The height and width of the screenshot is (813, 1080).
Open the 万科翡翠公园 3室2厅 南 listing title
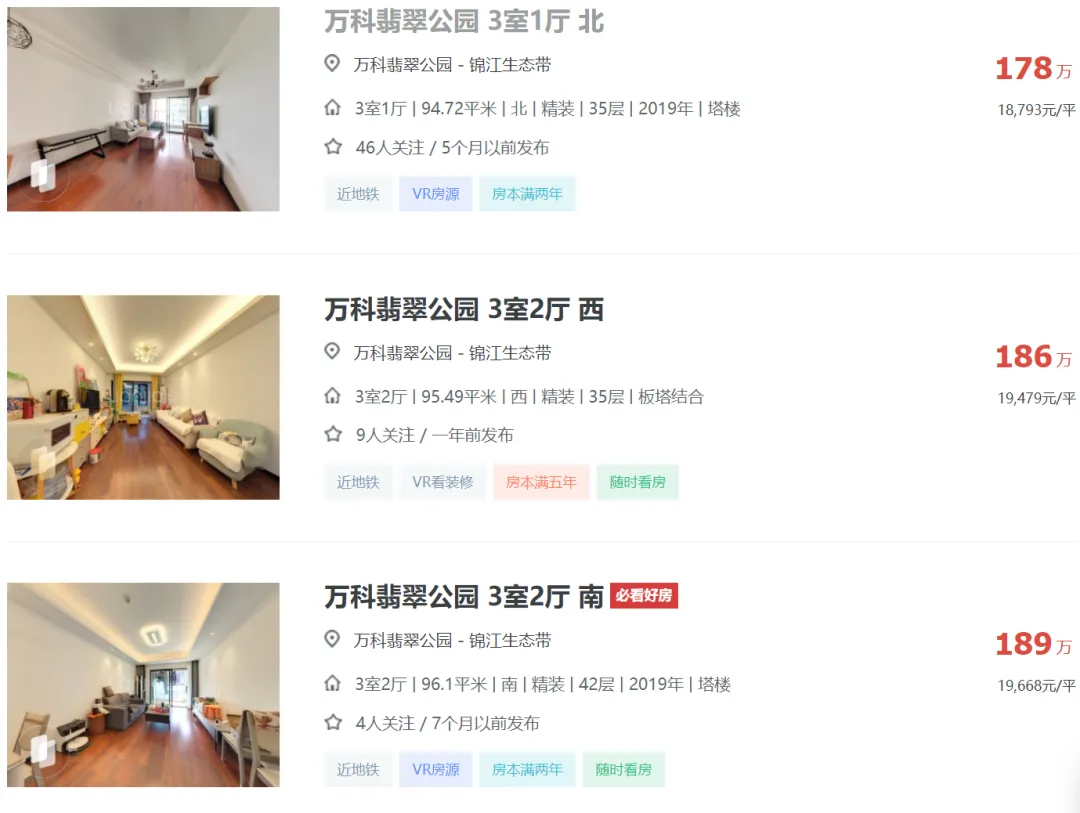click(464, 596)
